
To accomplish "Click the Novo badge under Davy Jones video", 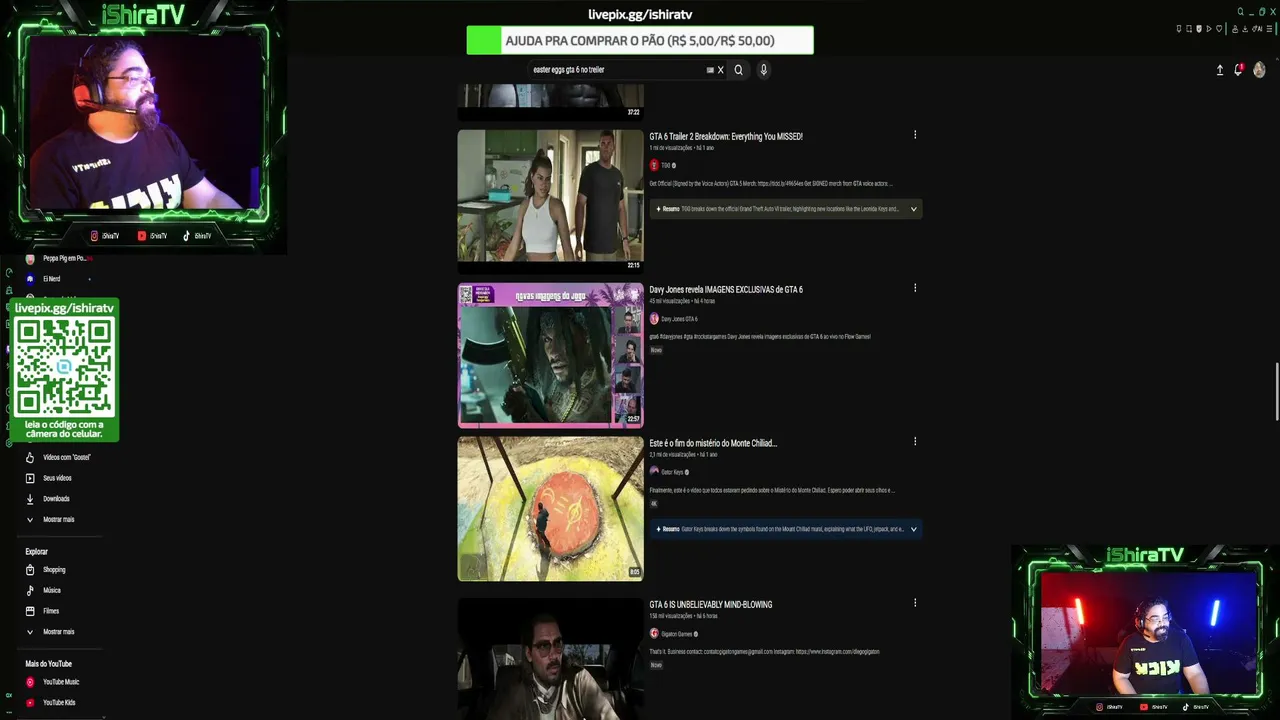I will click(656, 350).
